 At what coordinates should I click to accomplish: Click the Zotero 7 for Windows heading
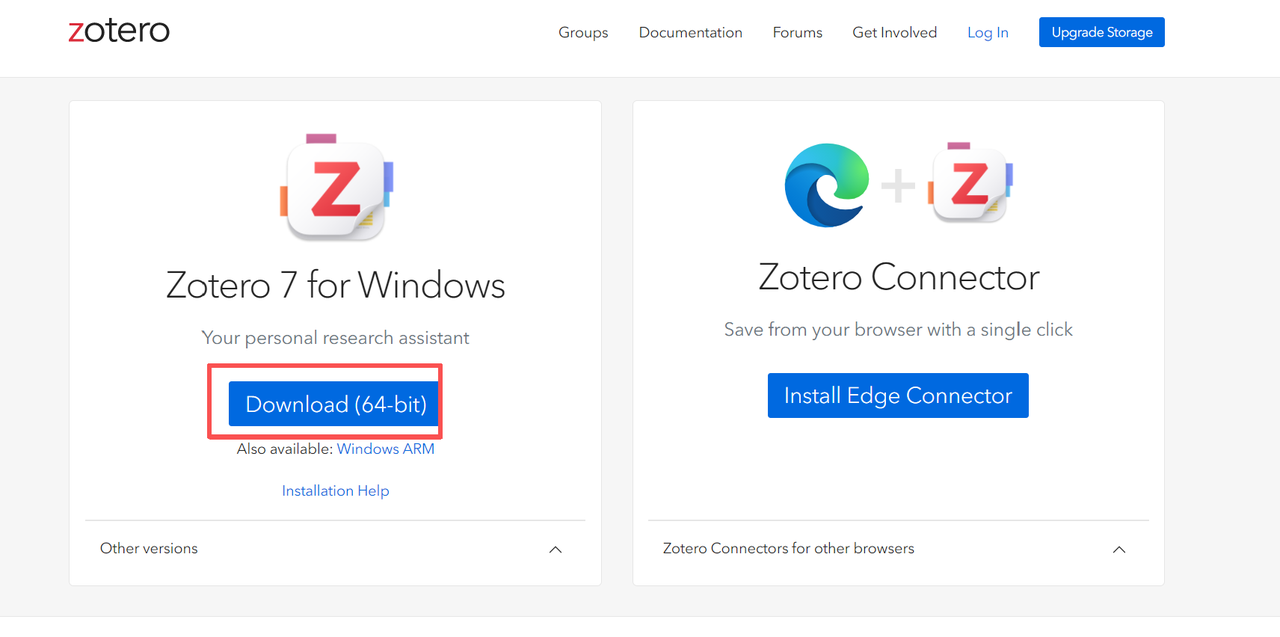point(336,286)
